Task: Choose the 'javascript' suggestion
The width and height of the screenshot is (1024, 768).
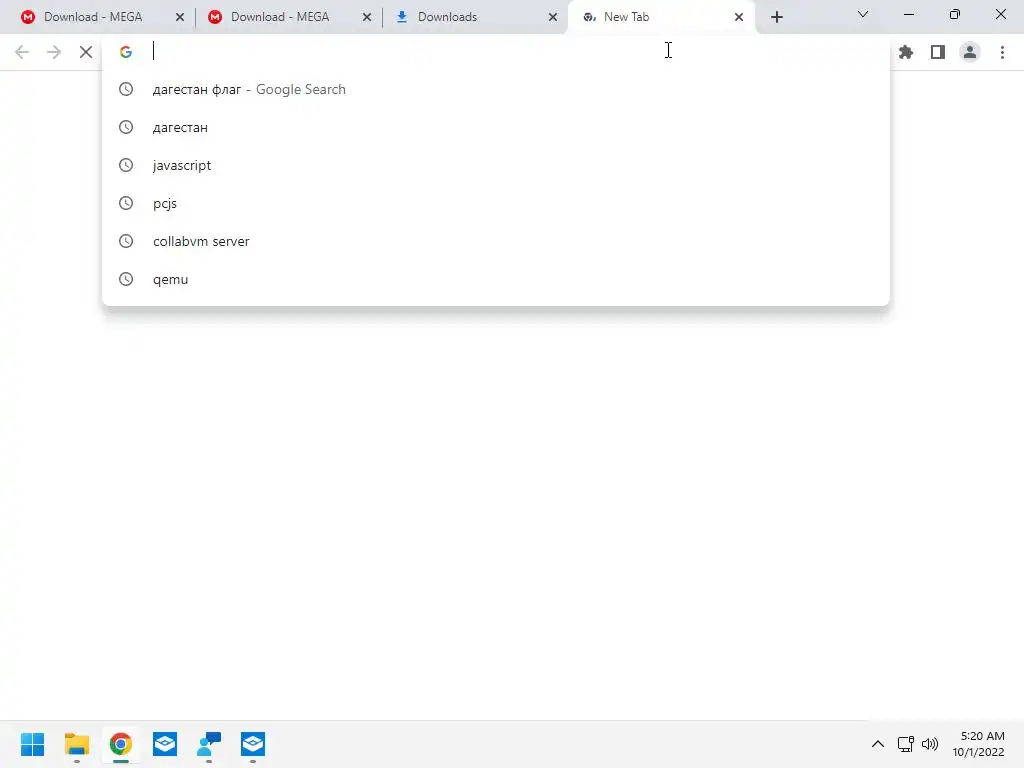Action: point(496,165)
